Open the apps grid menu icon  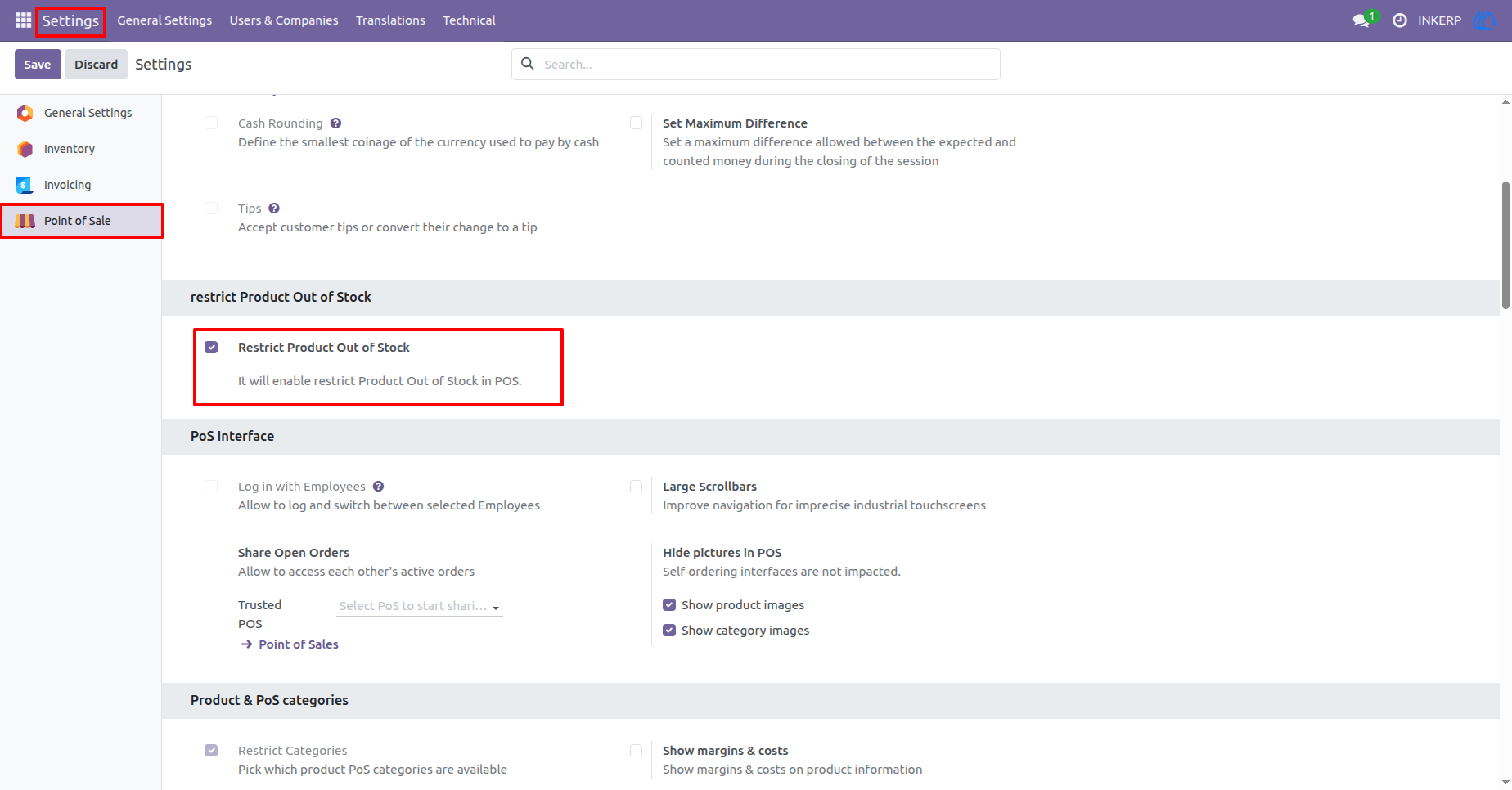point(23,20)
